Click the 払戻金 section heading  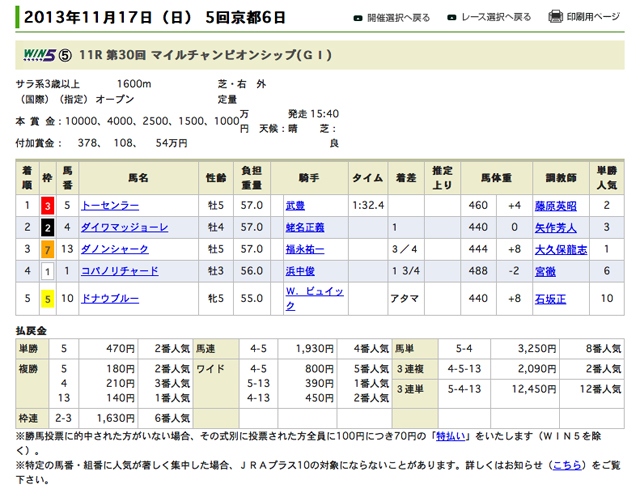pyautogui.click(x=31, y=331)
